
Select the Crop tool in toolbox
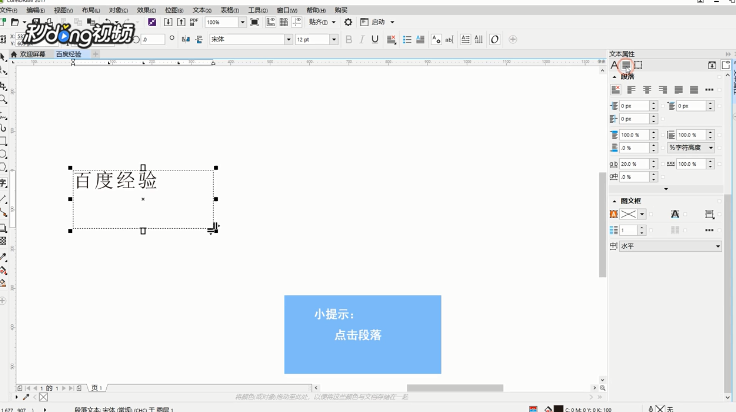3,86
